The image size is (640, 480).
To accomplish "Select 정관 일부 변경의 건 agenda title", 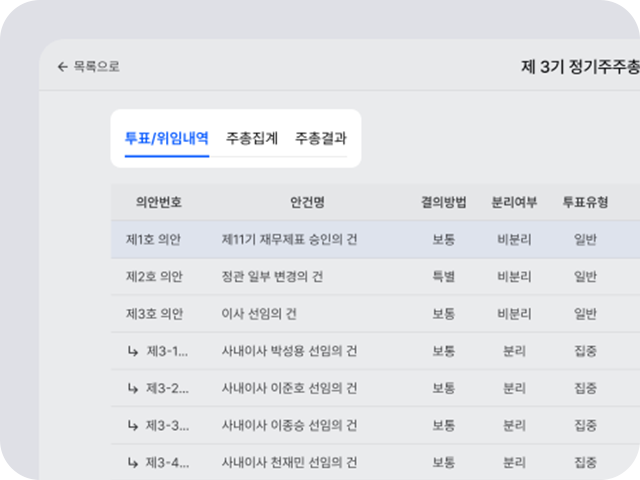I will coord(272,277).
